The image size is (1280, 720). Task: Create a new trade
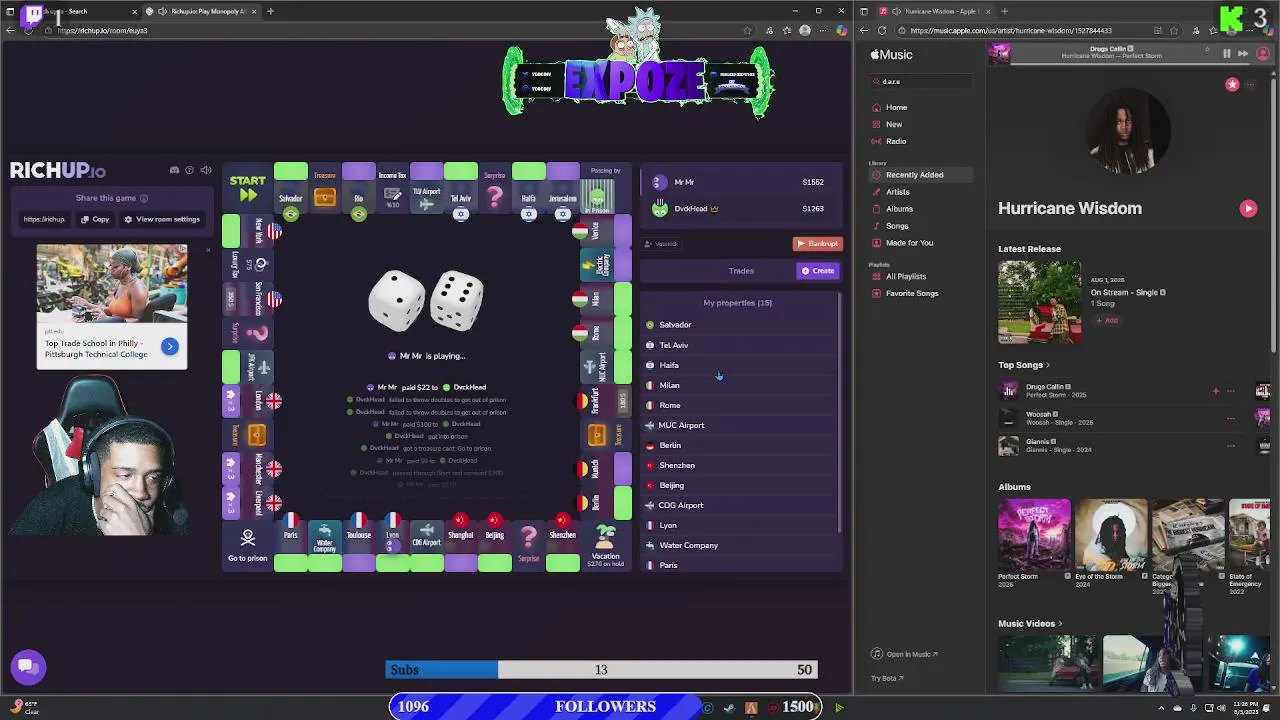point(817,270)
